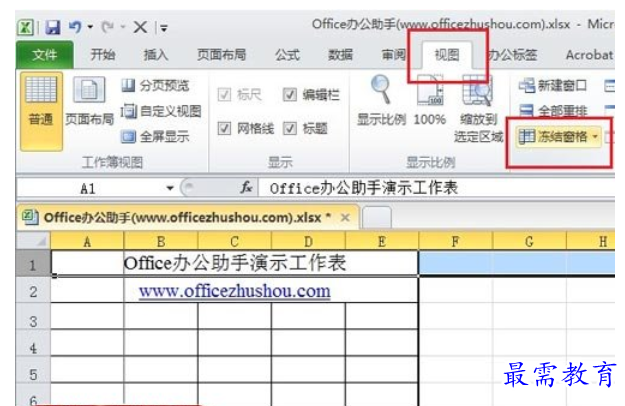Undo the last action
625x406 pixels.
[x=75, y=27]
